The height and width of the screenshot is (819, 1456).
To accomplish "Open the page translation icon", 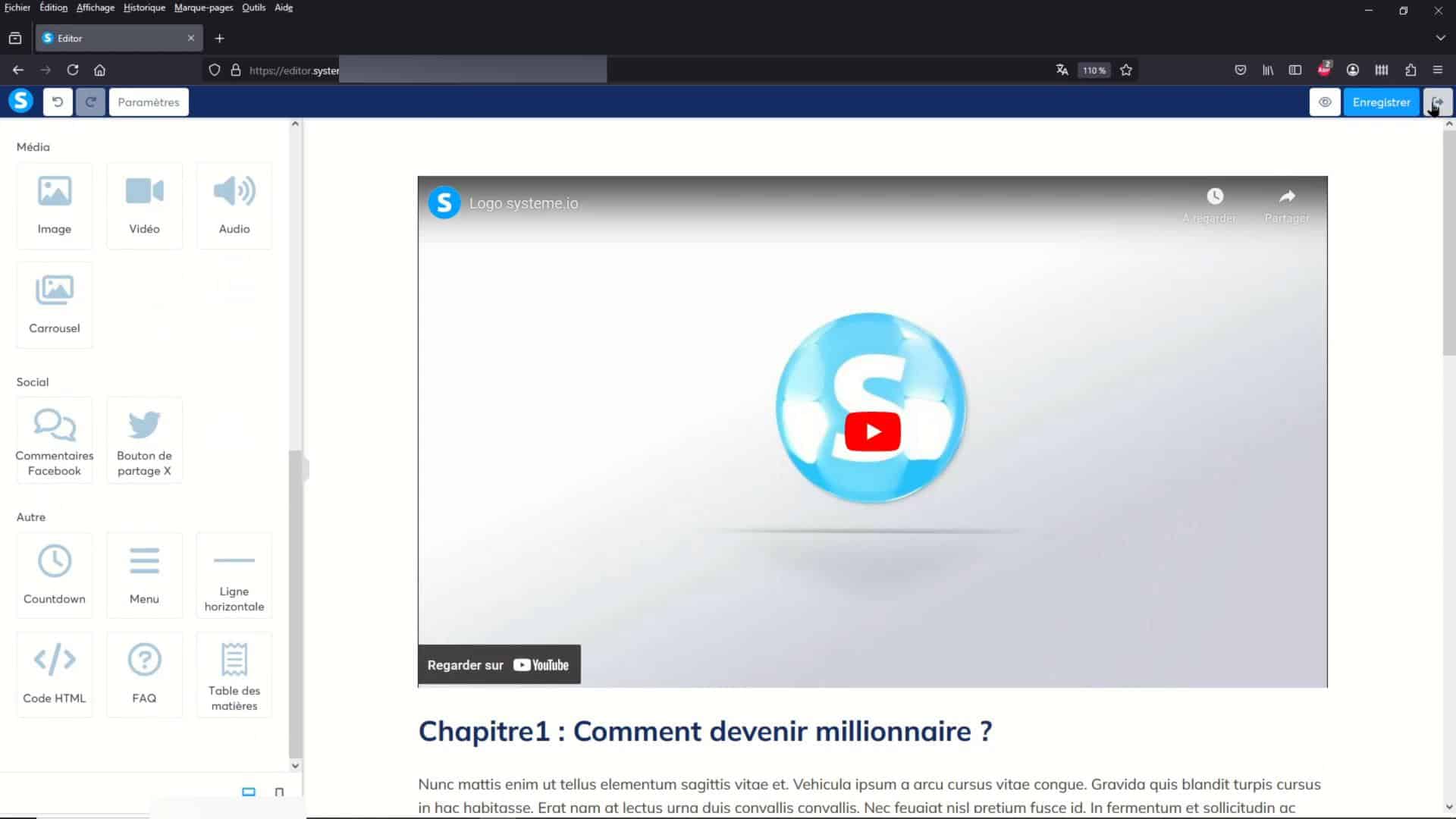I will (x=1062, y=70).
